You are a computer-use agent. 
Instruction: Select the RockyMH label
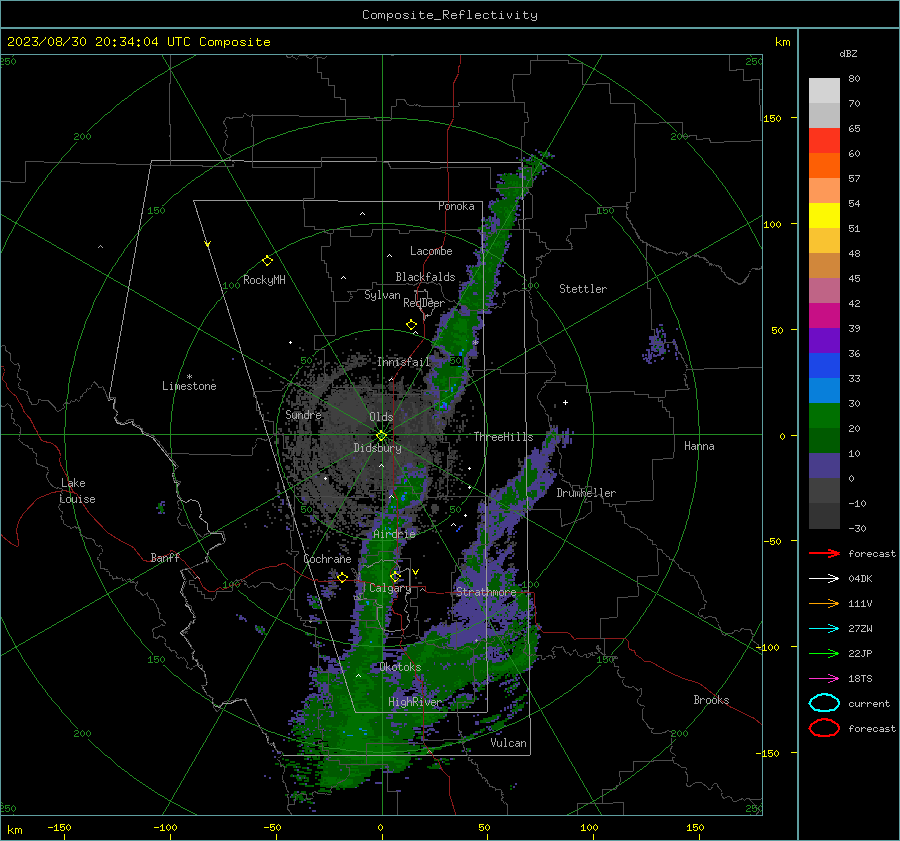264,280
